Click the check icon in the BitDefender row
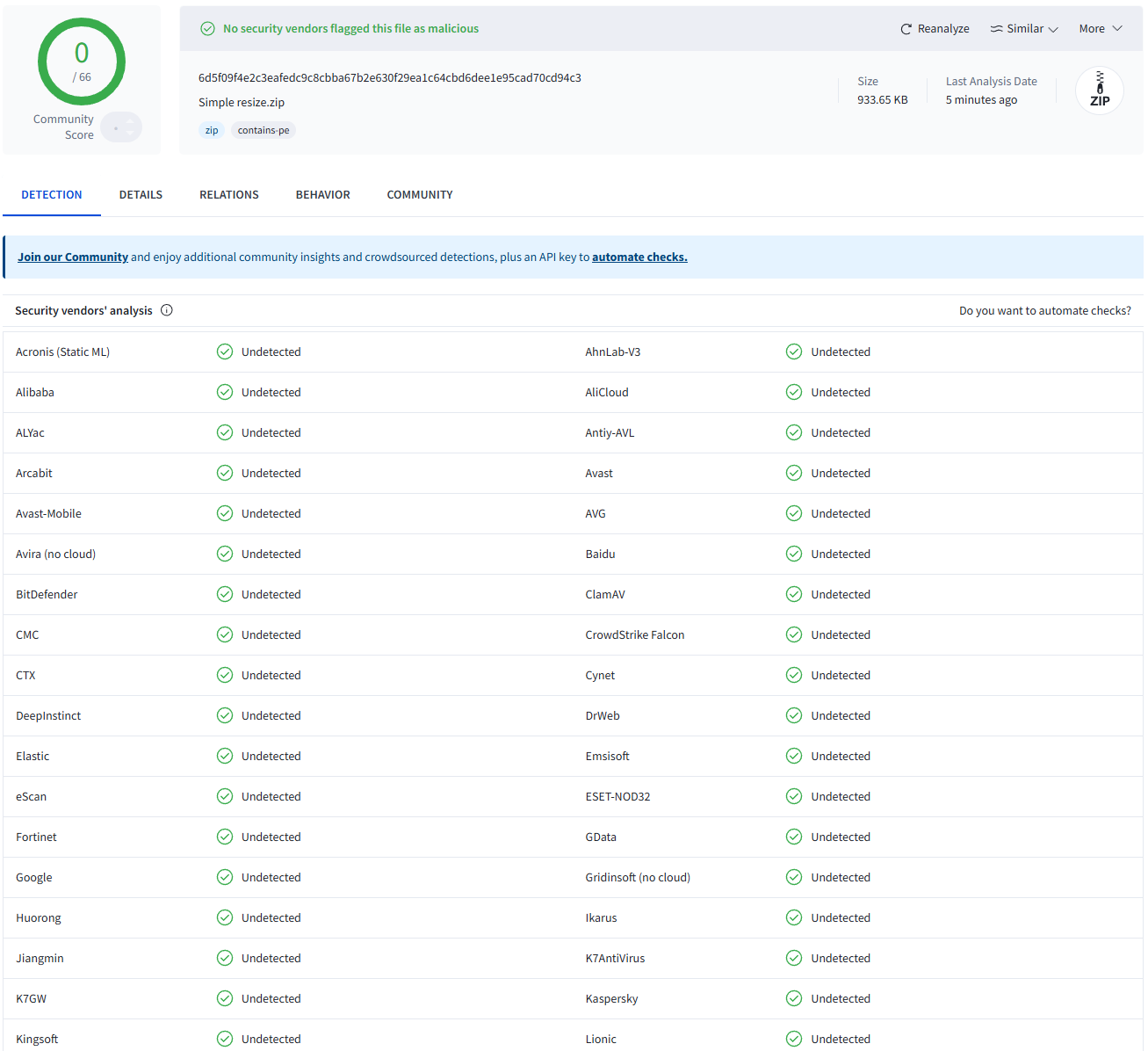 [x=225, y=594]
